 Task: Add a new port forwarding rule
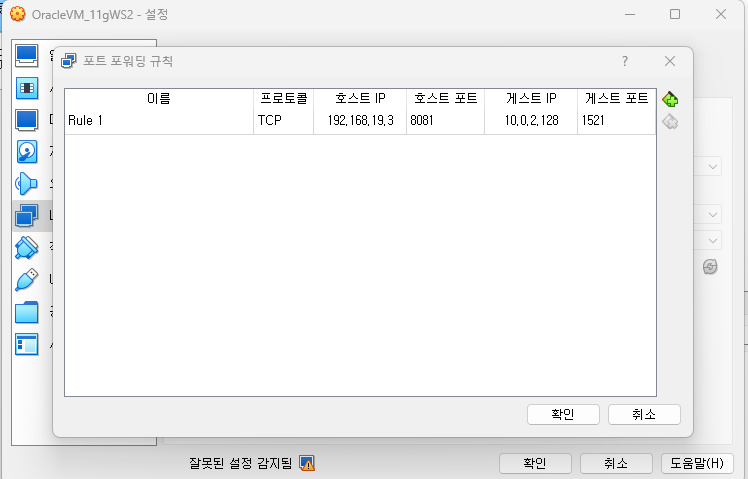point(670,99)
